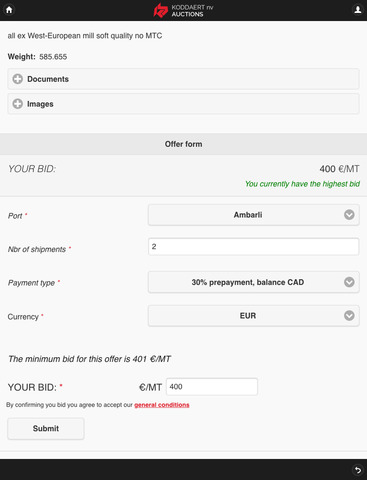Focus the YOUR BID amount field
367x480 pixels.
pos(212,387)
